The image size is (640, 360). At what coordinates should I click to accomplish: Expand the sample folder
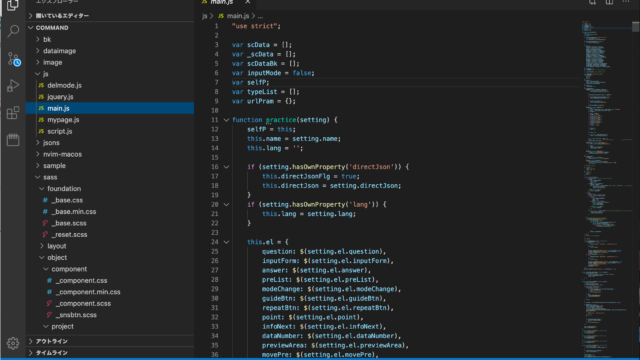[38, 165]
